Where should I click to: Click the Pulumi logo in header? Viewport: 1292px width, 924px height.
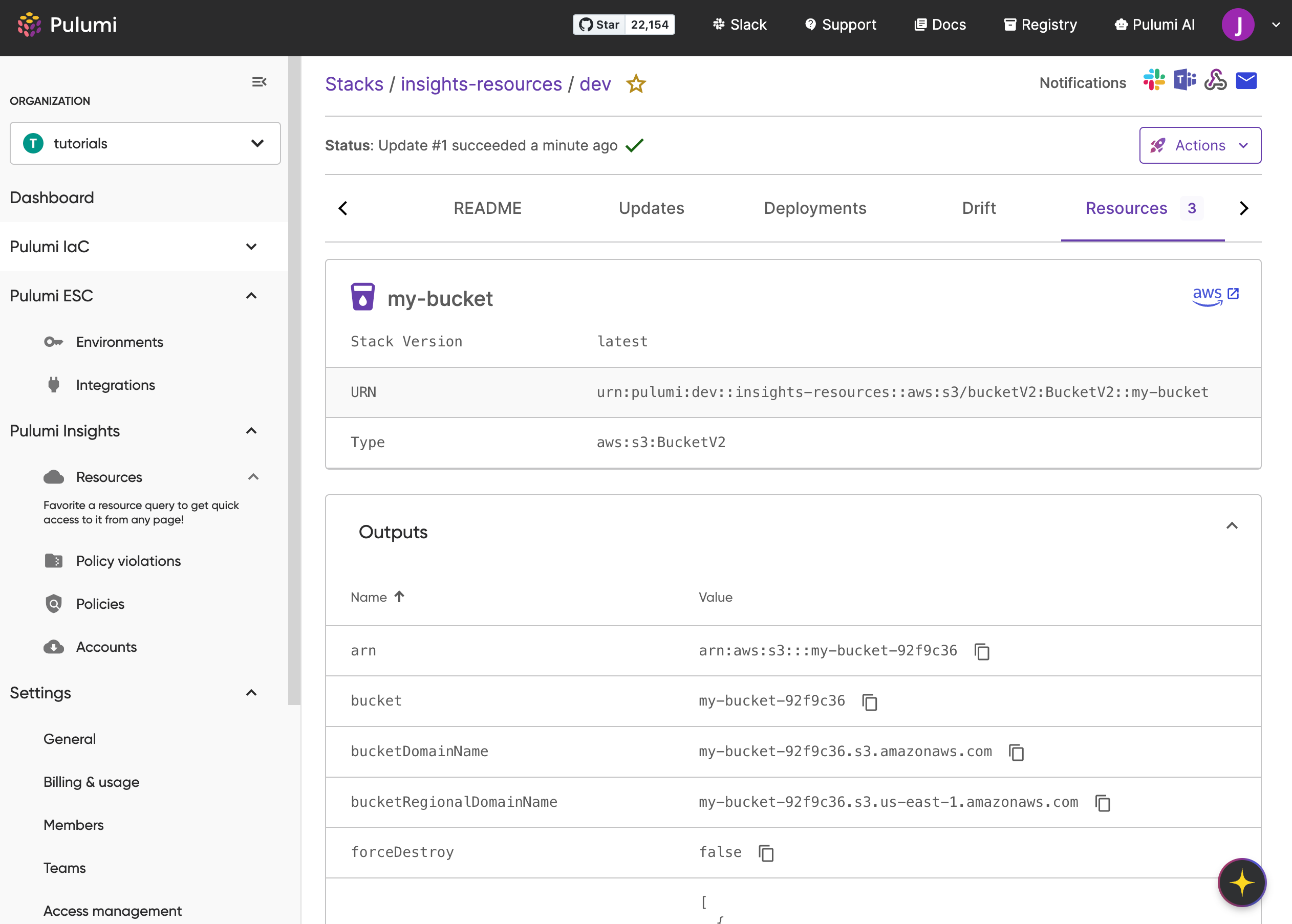(67, 25)
